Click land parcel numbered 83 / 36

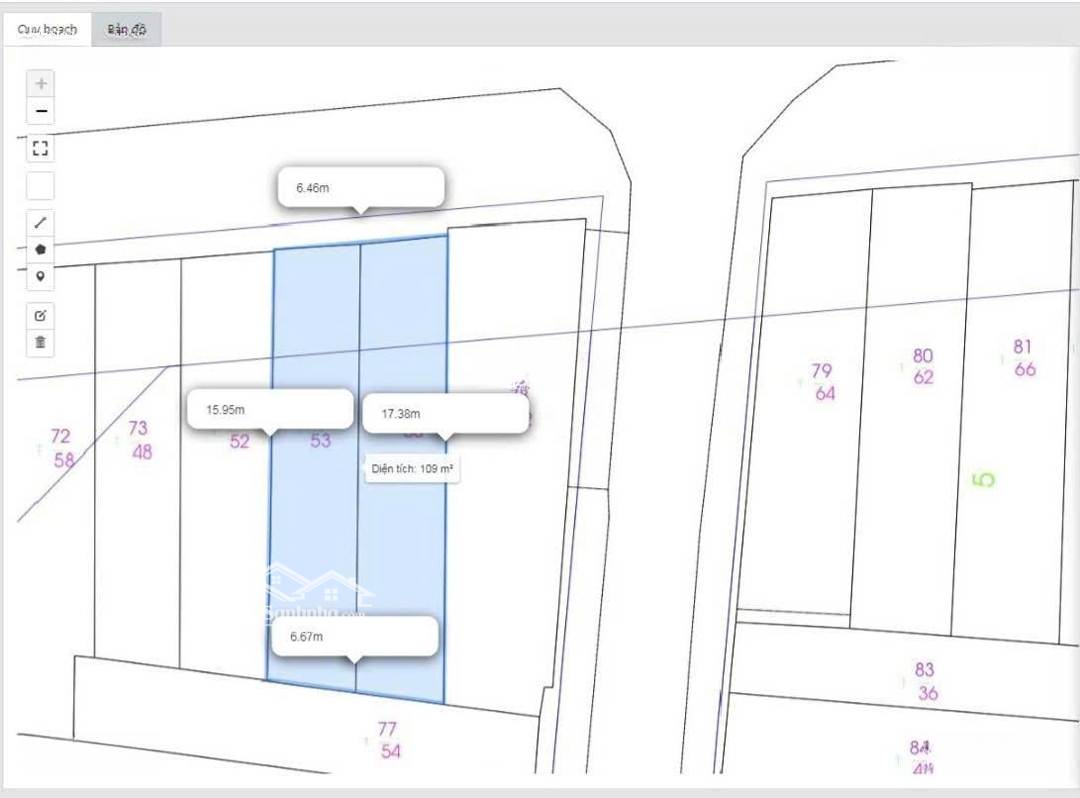(925, 681)
